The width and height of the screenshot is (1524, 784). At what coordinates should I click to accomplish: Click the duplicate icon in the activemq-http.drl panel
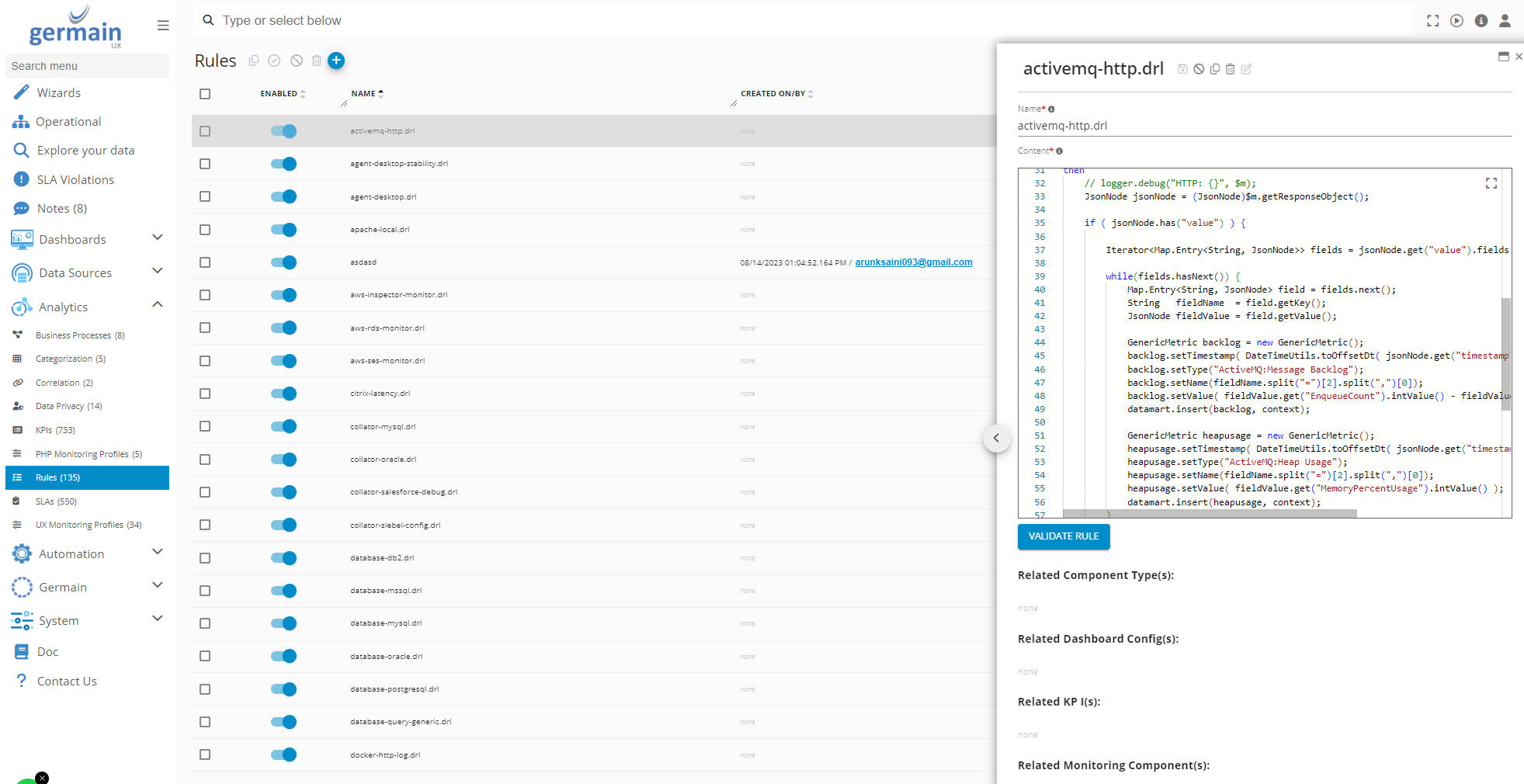click(1215, 69)
